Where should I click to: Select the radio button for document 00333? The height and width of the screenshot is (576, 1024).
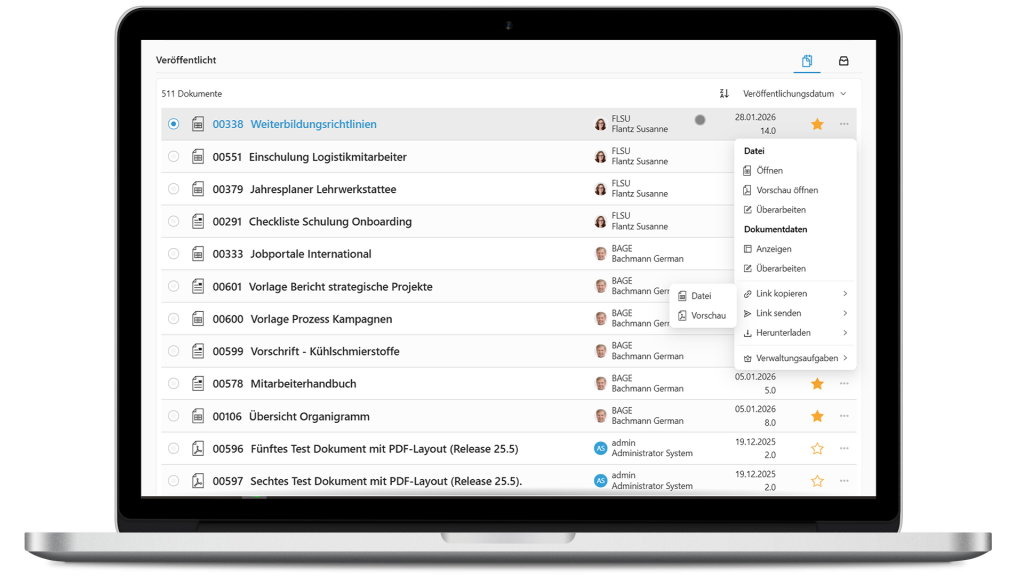click(x=173, y=253)
